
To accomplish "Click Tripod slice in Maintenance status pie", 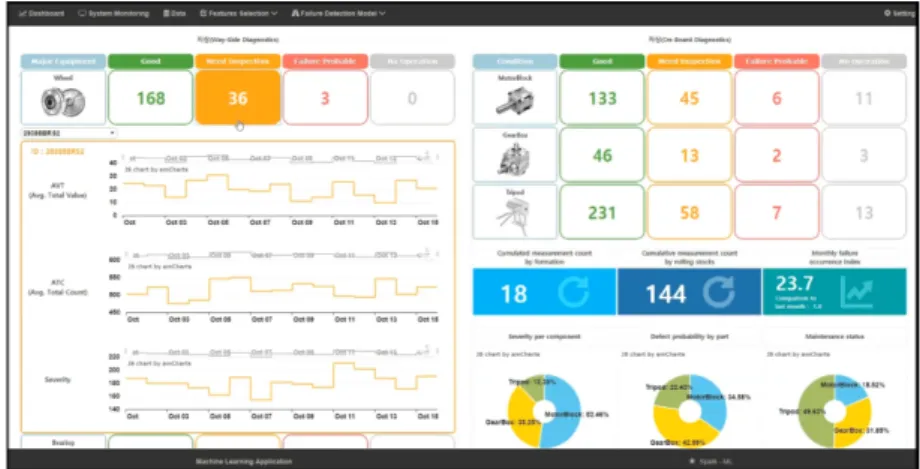I will tap(813, 411).
